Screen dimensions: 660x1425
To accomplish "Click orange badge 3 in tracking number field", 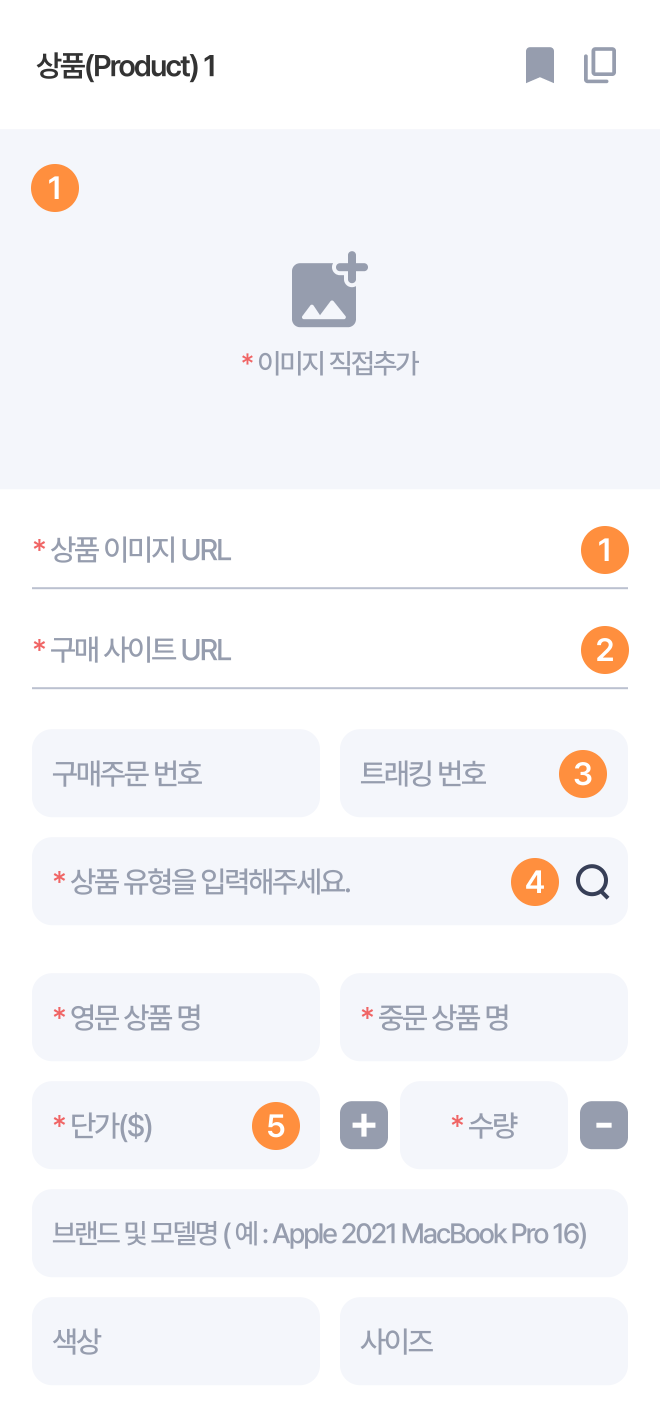I will (x=583, y=774).
